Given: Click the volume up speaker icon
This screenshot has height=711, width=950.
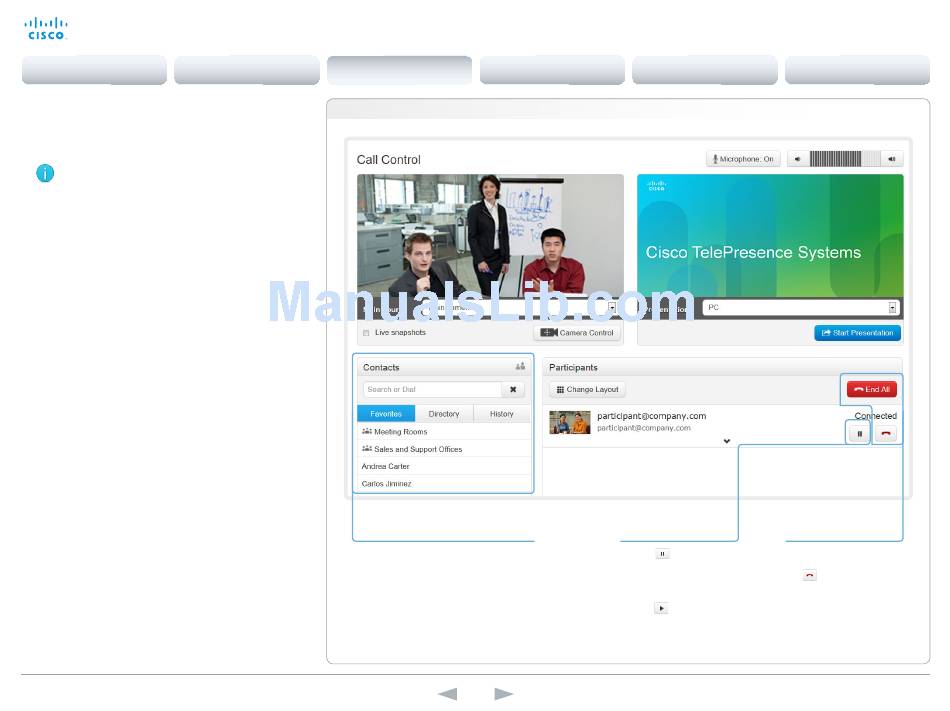Looking at the screenshot, I should coord(892,159).
